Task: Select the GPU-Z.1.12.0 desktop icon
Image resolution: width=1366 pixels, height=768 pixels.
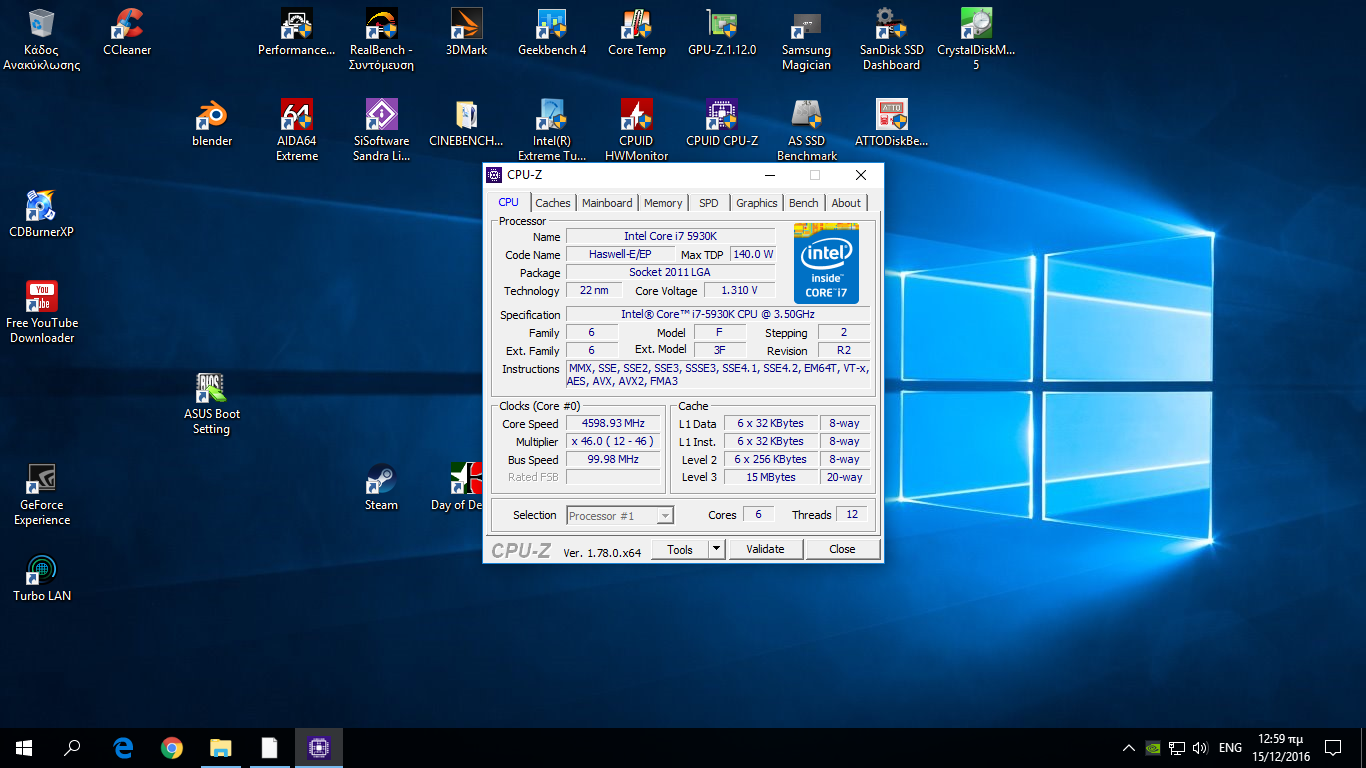Action: tap(722, 33)
